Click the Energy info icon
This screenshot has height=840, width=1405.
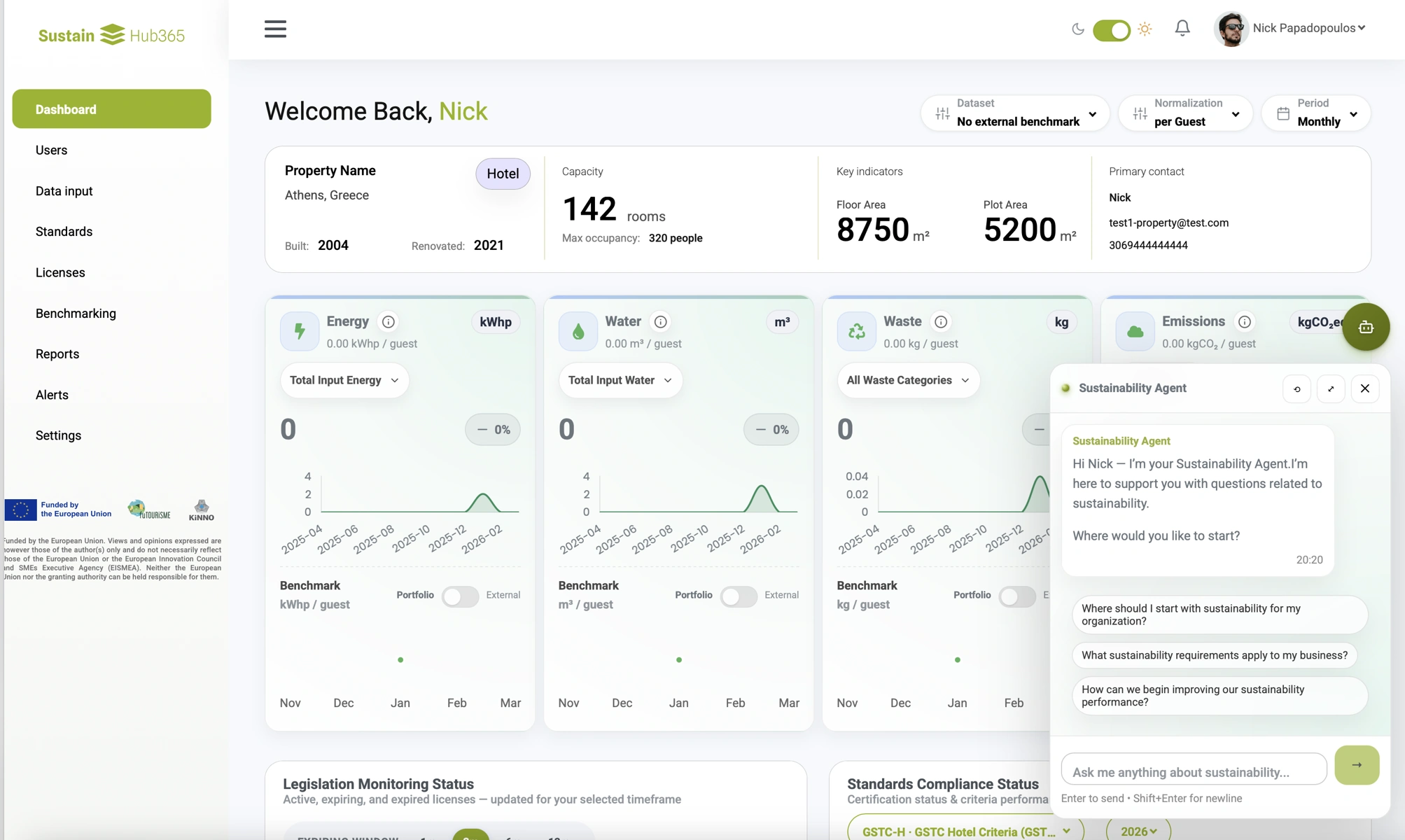pos(388,321)
